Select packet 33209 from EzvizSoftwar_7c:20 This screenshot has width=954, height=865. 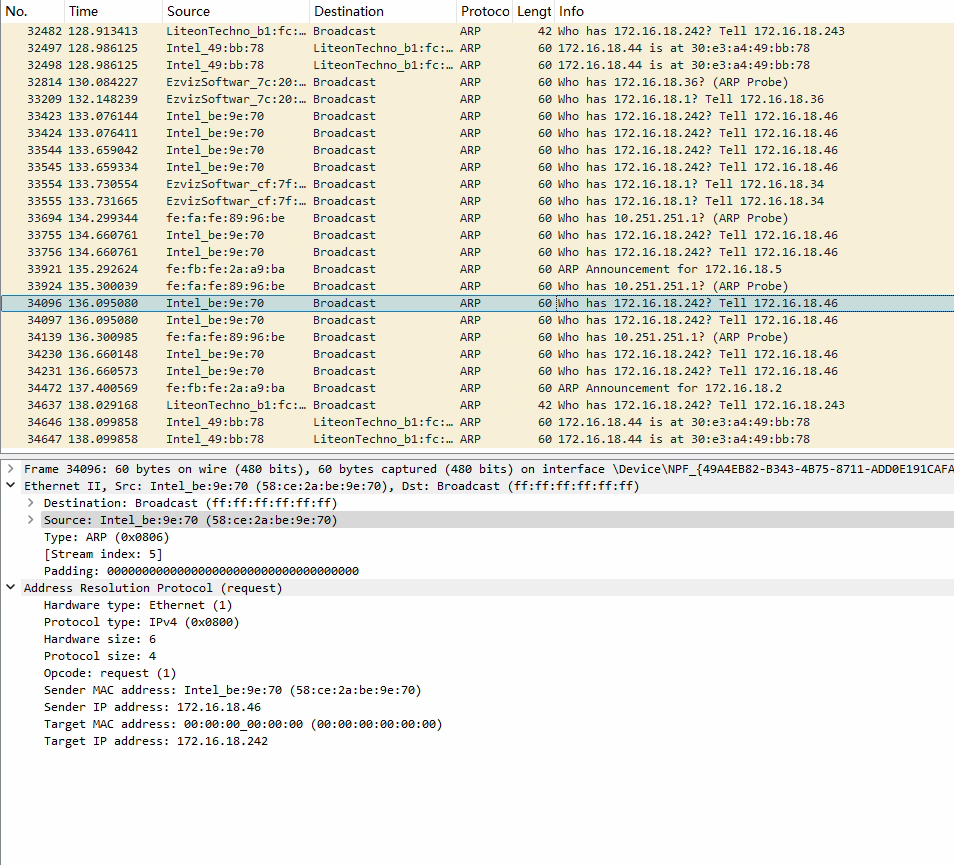tap(477, 99)
